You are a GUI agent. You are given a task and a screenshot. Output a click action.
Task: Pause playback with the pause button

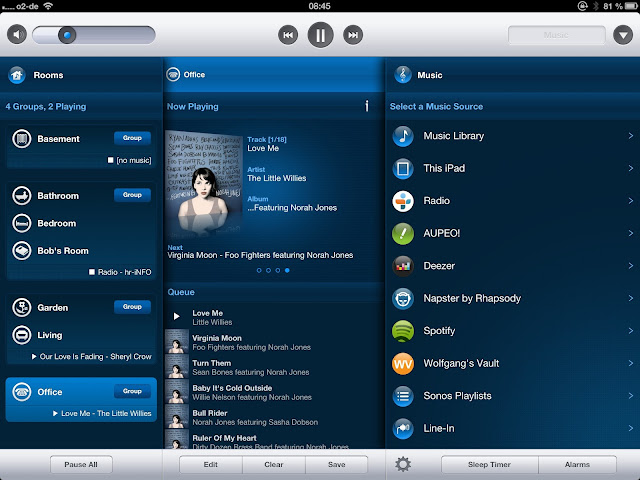[320, 35]
